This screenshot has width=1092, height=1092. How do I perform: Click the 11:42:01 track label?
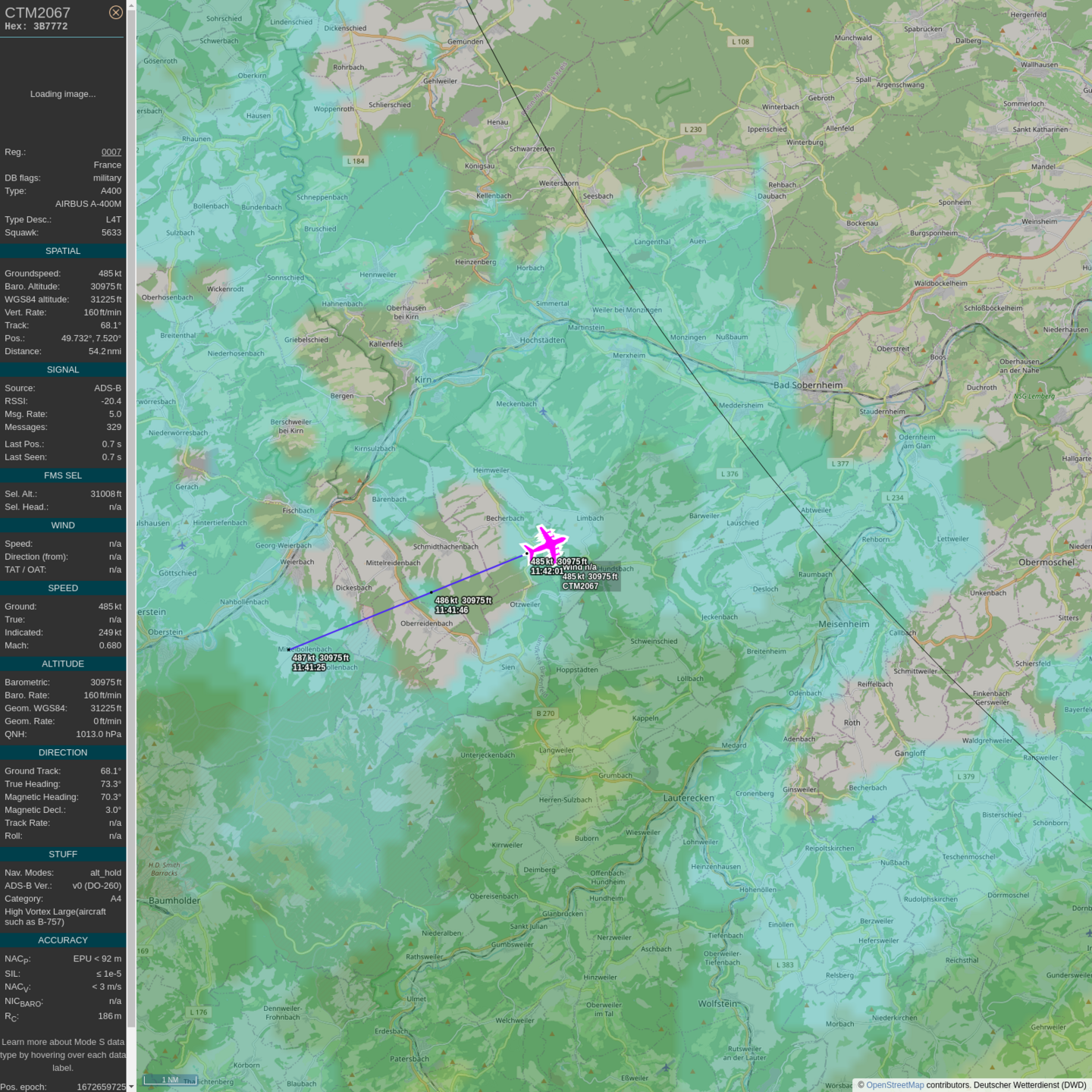coord(546,571)
